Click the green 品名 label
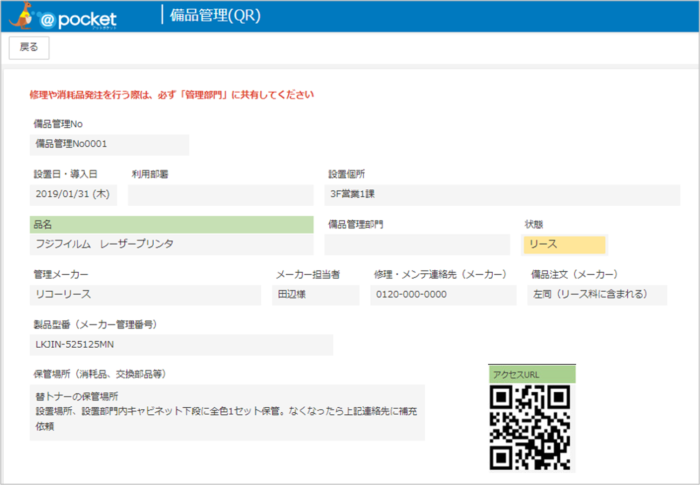 [171, 225]
